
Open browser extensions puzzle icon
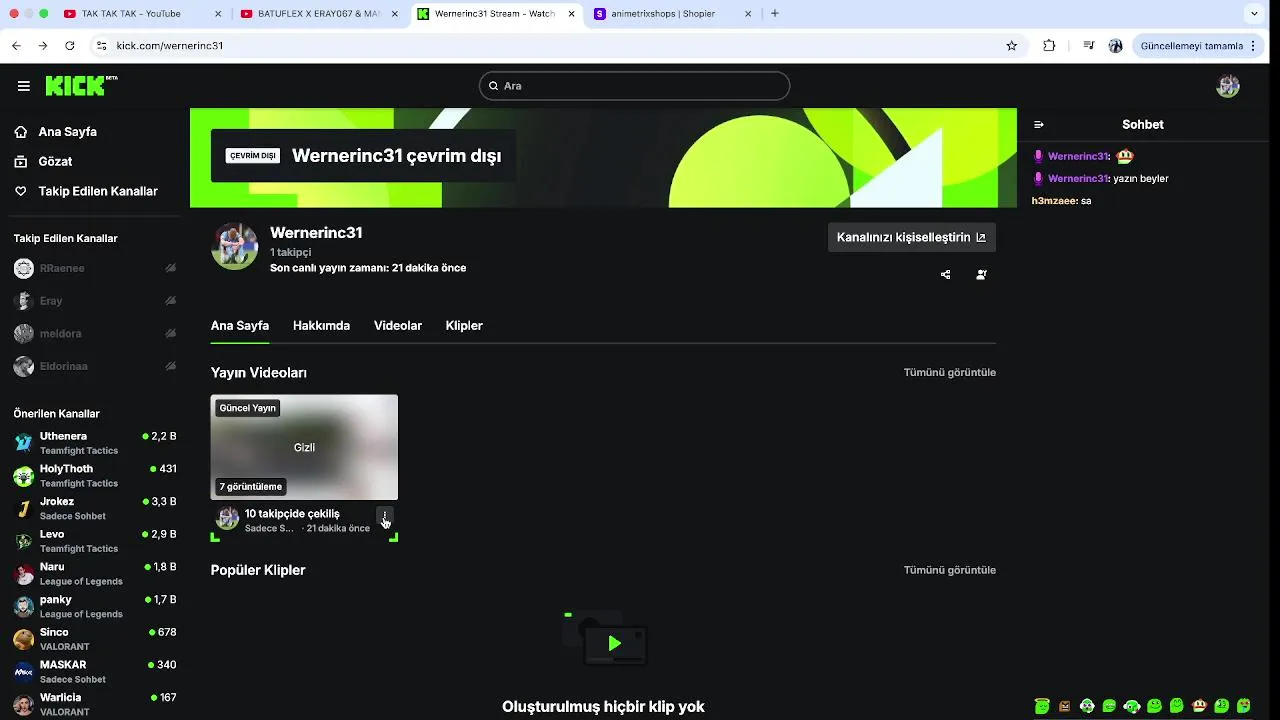pos(1049,45)
